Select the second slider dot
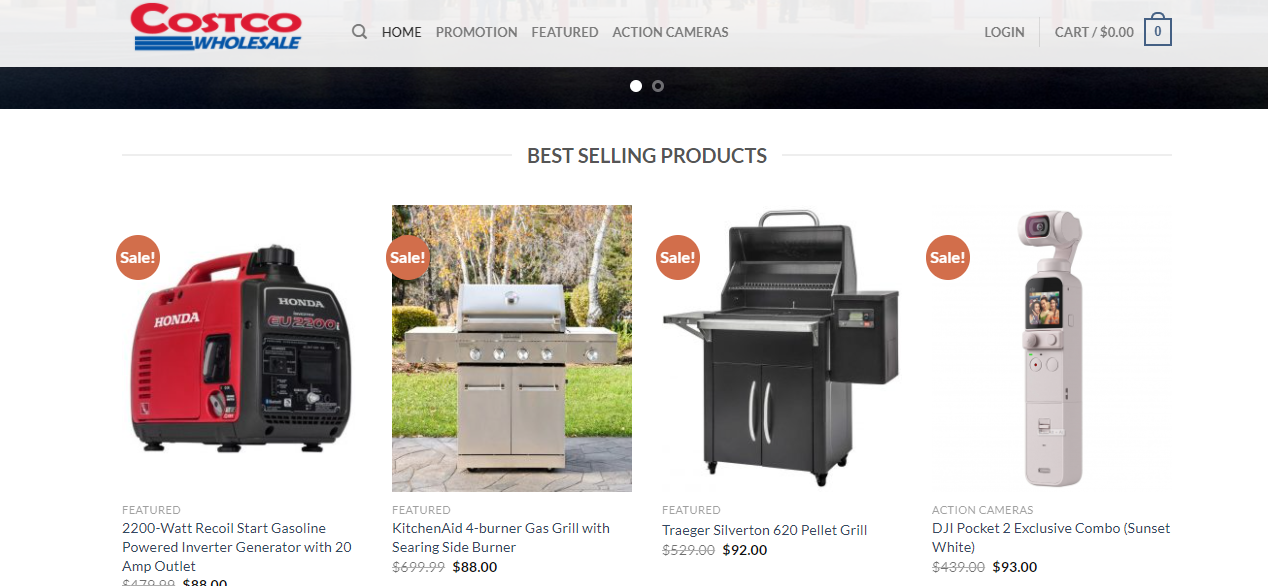Viewport: 1268px width, 586px height. (x=658, y=86)
